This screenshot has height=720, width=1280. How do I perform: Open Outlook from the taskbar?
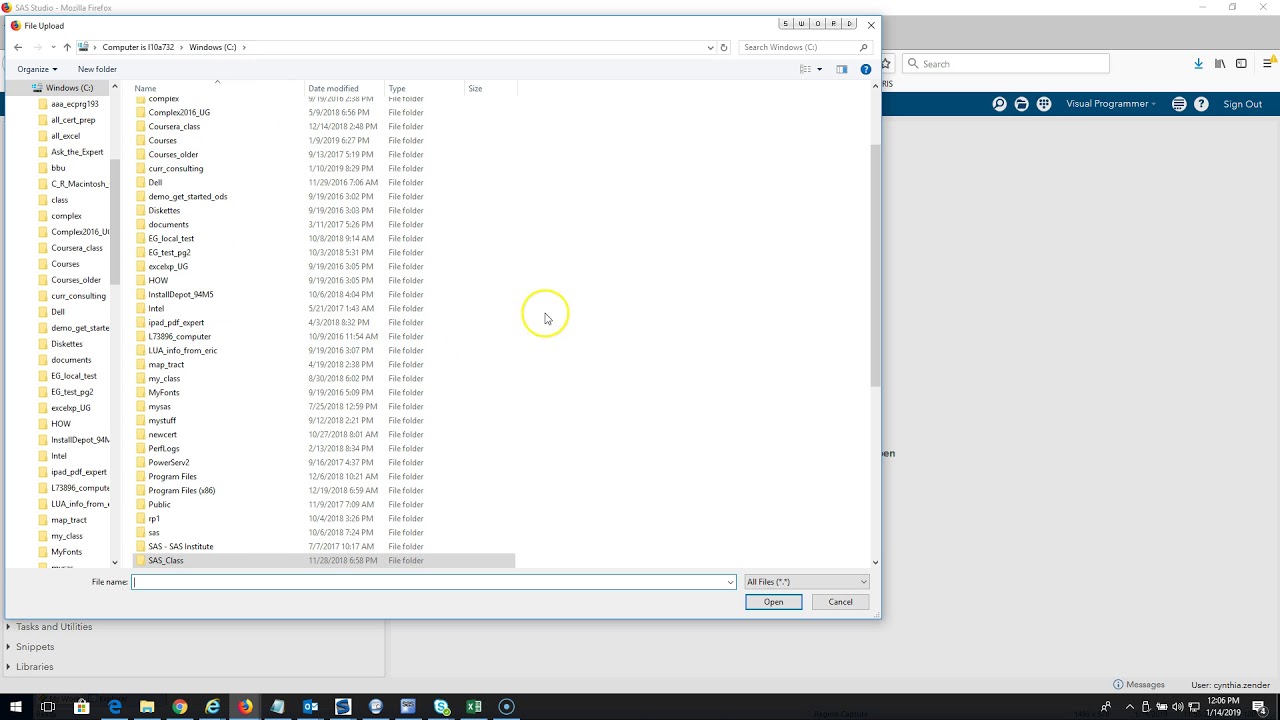coord(310,707)
